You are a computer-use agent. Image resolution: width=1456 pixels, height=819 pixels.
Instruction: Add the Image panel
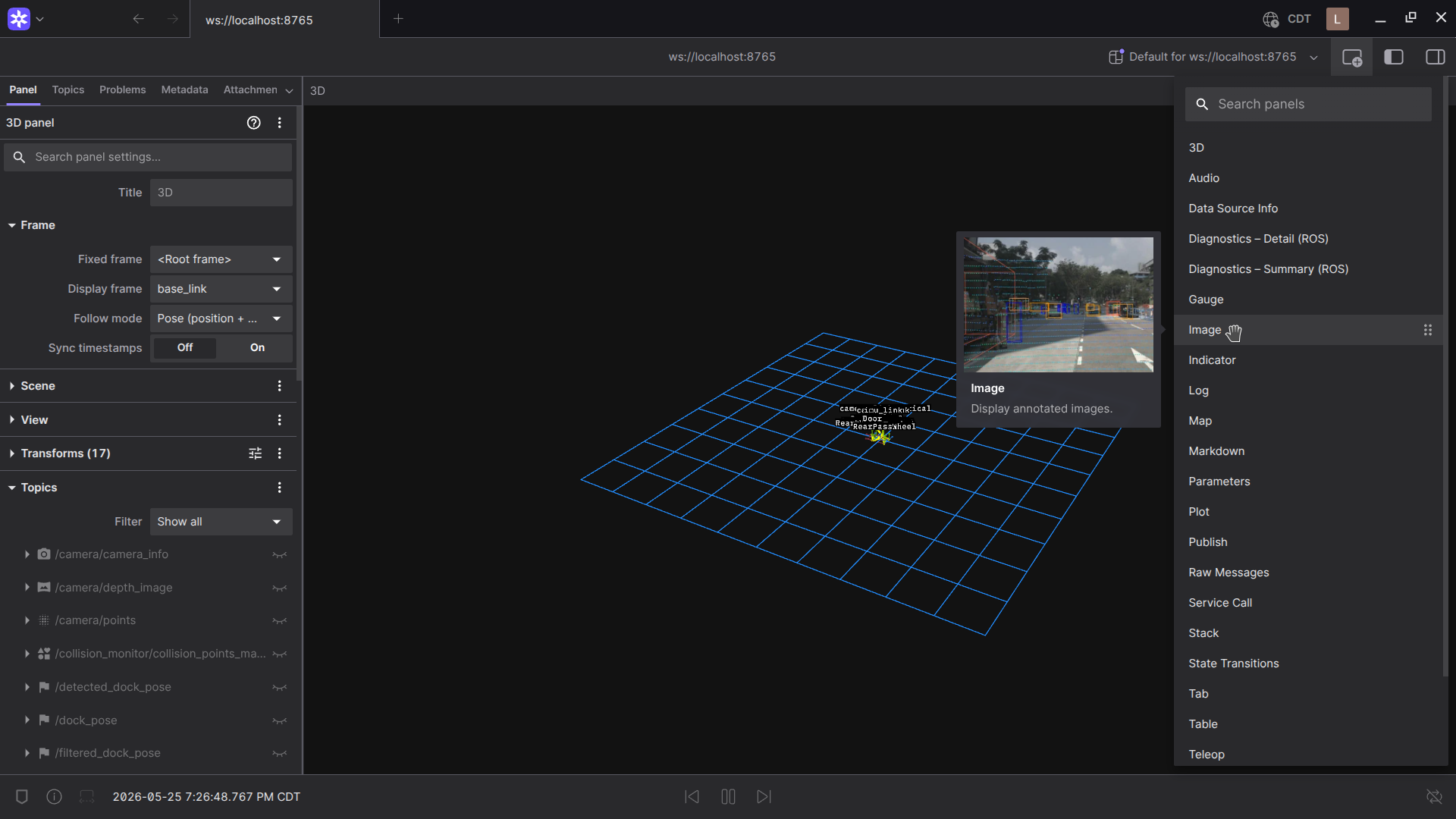click(x=1308, y=330)
